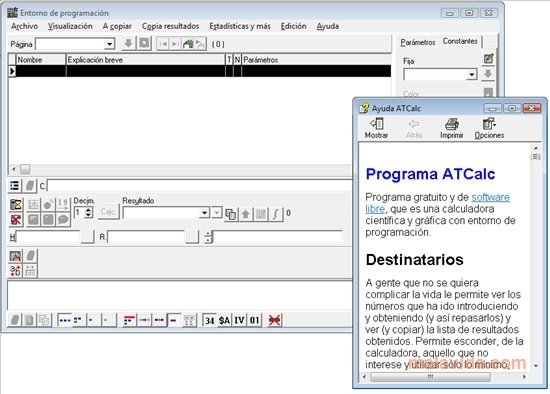
Task: Click the square frame icon next to Página
Action: (144, 44)
